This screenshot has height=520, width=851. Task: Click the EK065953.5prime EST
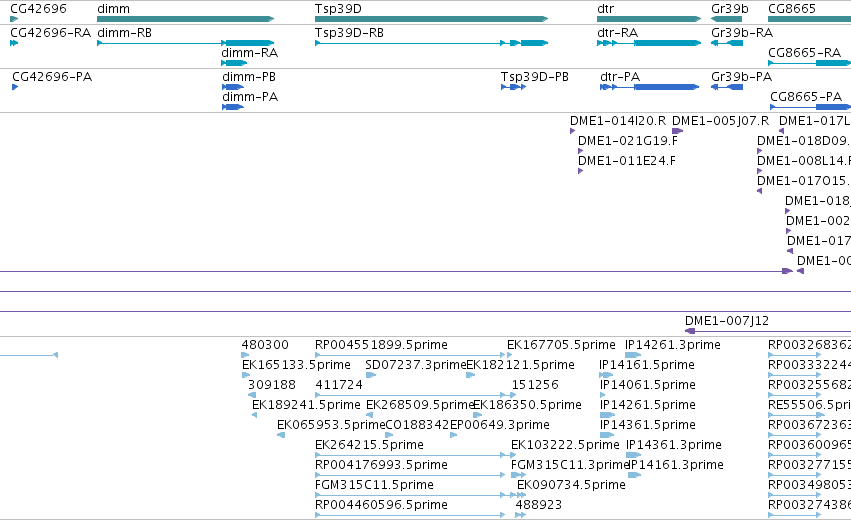tap(281, 435)
